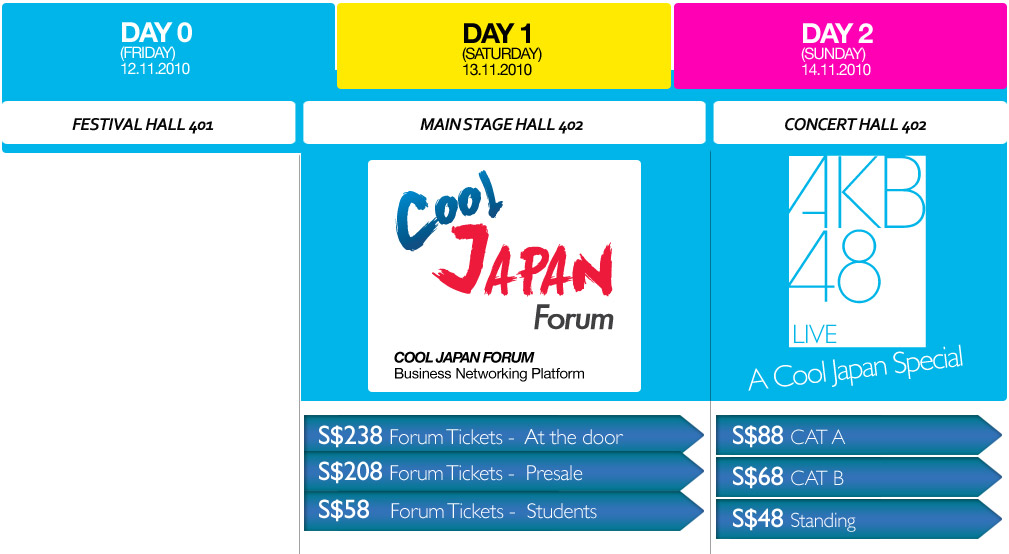
Task: Pick S$58 Forum Tickets Students
Action: click(x=504, y=511)
